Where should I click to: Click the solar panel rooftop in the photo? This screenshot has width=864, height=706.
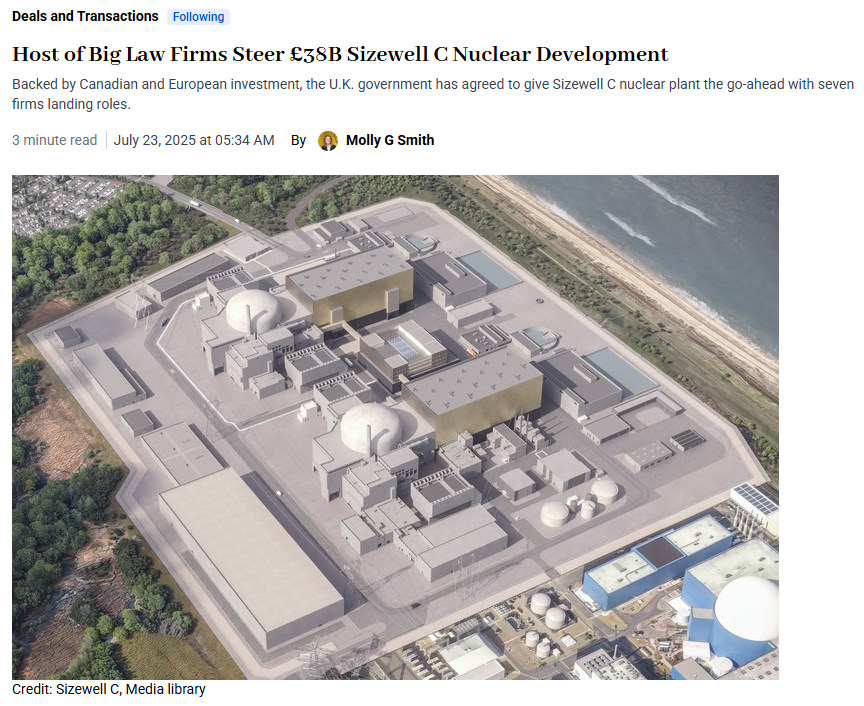[756, 498]
